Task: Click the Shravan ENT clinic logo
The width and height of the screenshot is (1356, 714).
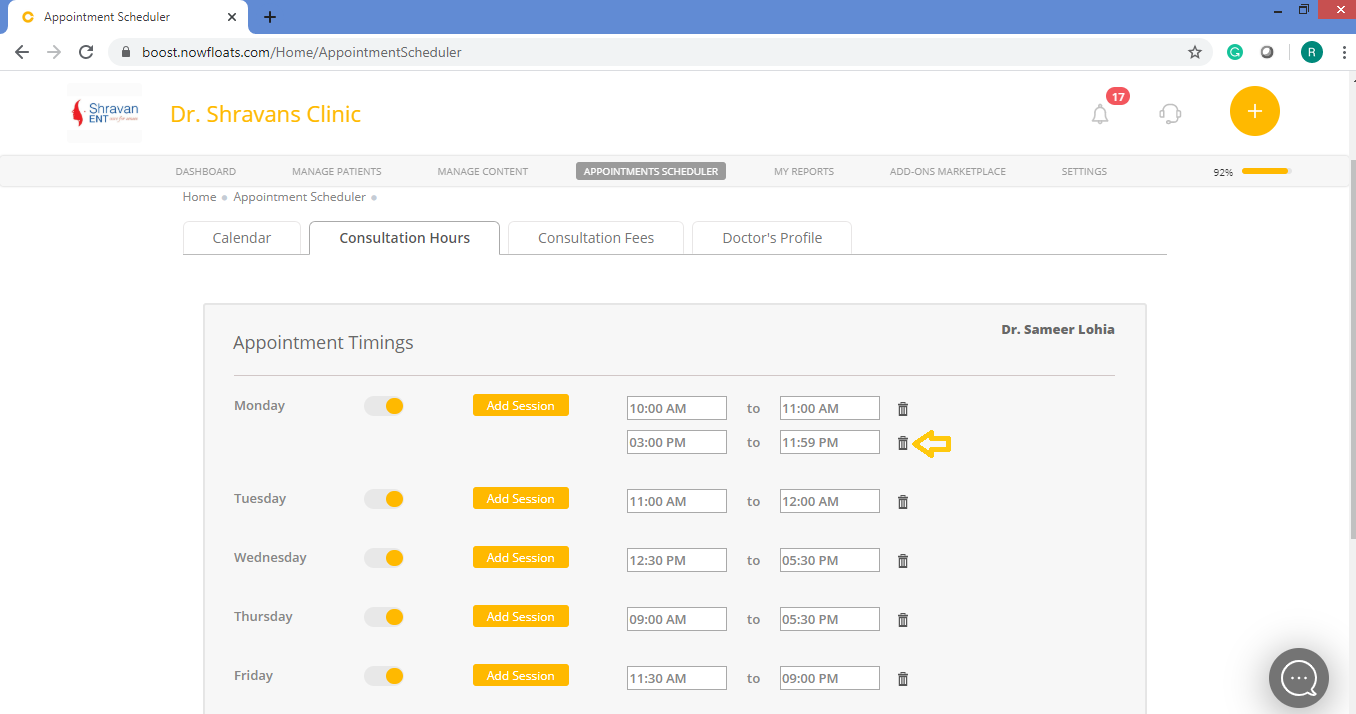Action: (103, 110)
